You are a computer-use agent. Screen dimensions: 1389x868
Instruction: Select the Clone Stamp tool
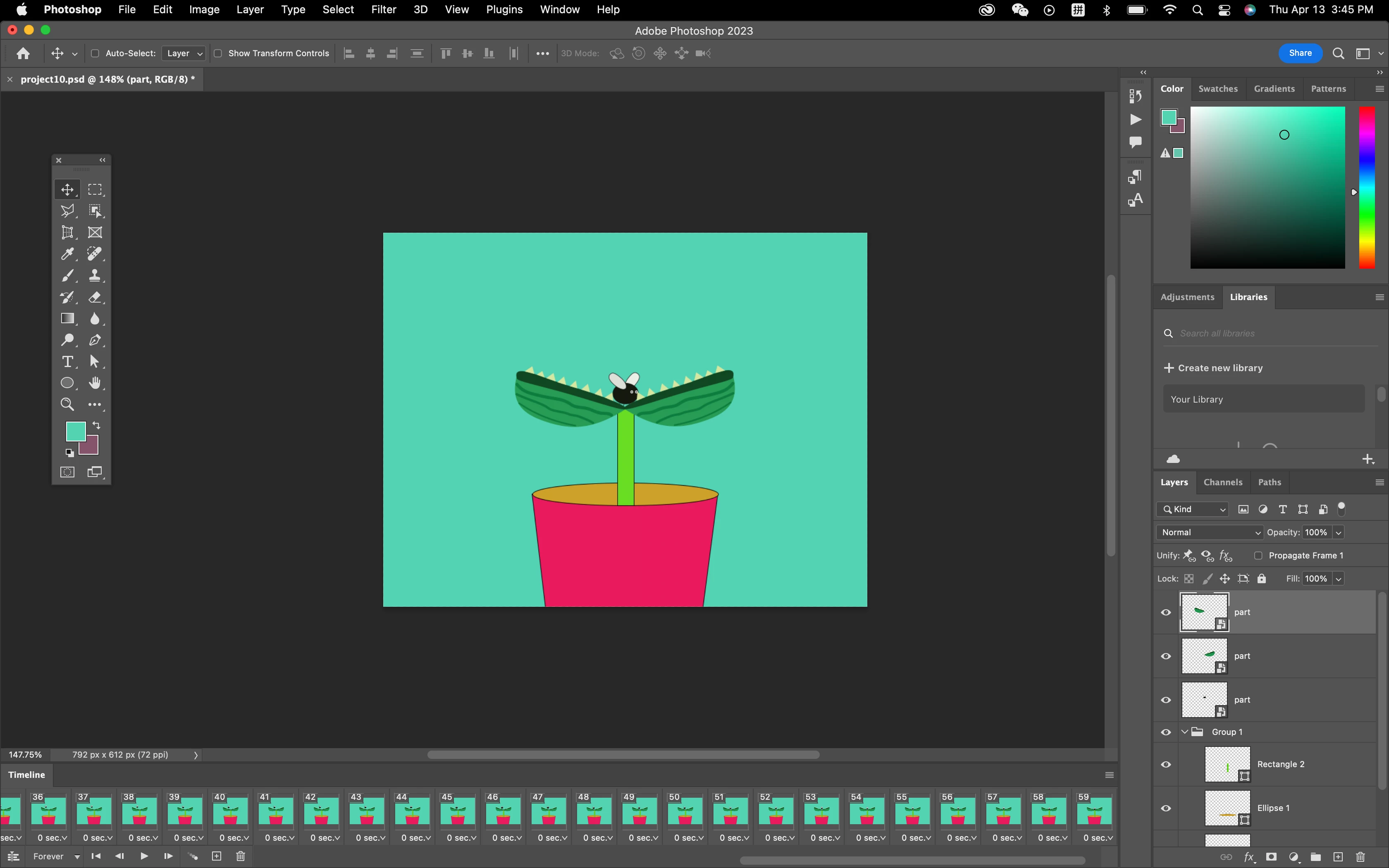pos(95,276)
